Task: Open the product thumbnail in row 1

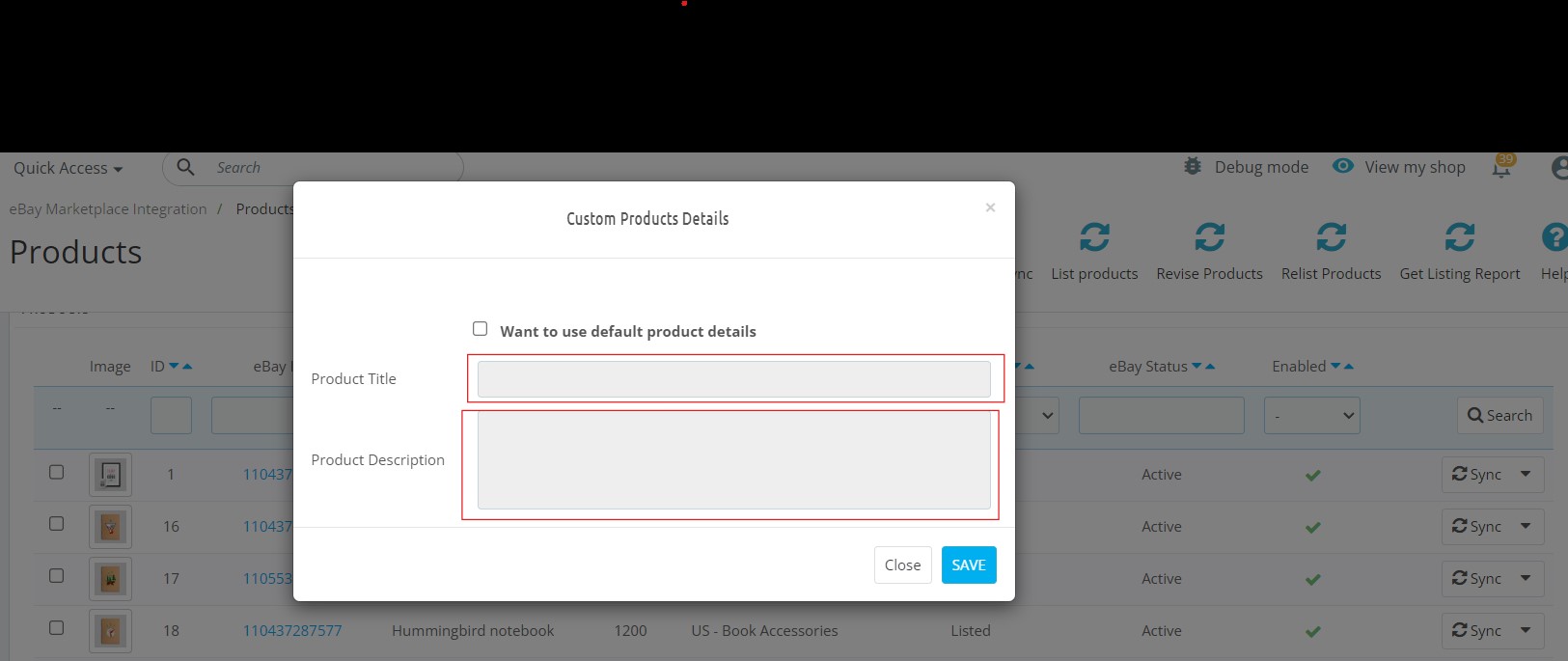Action: (x=110, y=475)
